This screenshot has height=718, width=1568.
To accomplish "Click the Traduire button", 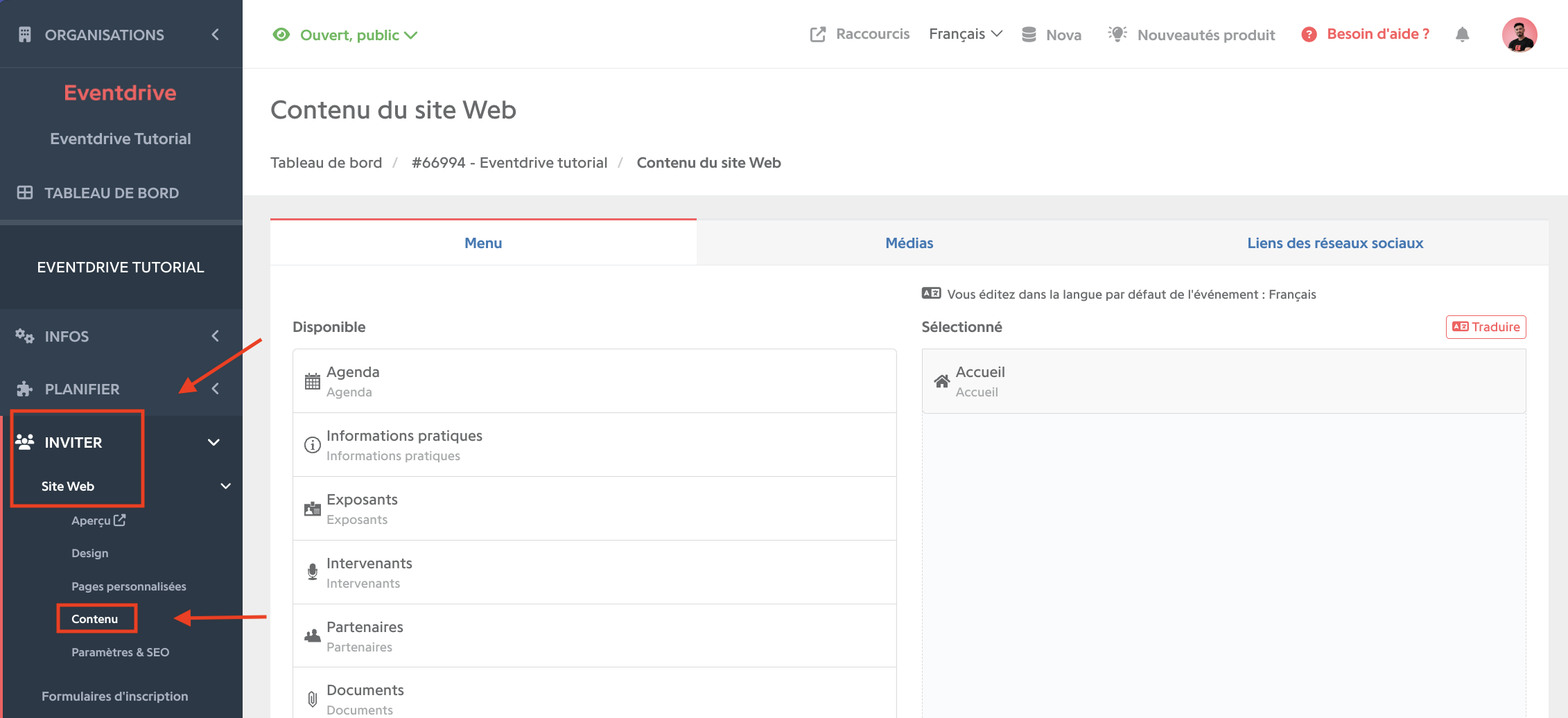I will click(1486, 327).
